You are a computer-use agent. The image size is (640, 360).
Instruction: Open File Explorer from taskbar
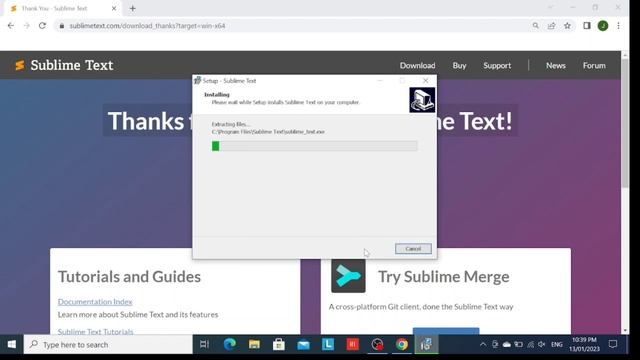pos(254,344)
